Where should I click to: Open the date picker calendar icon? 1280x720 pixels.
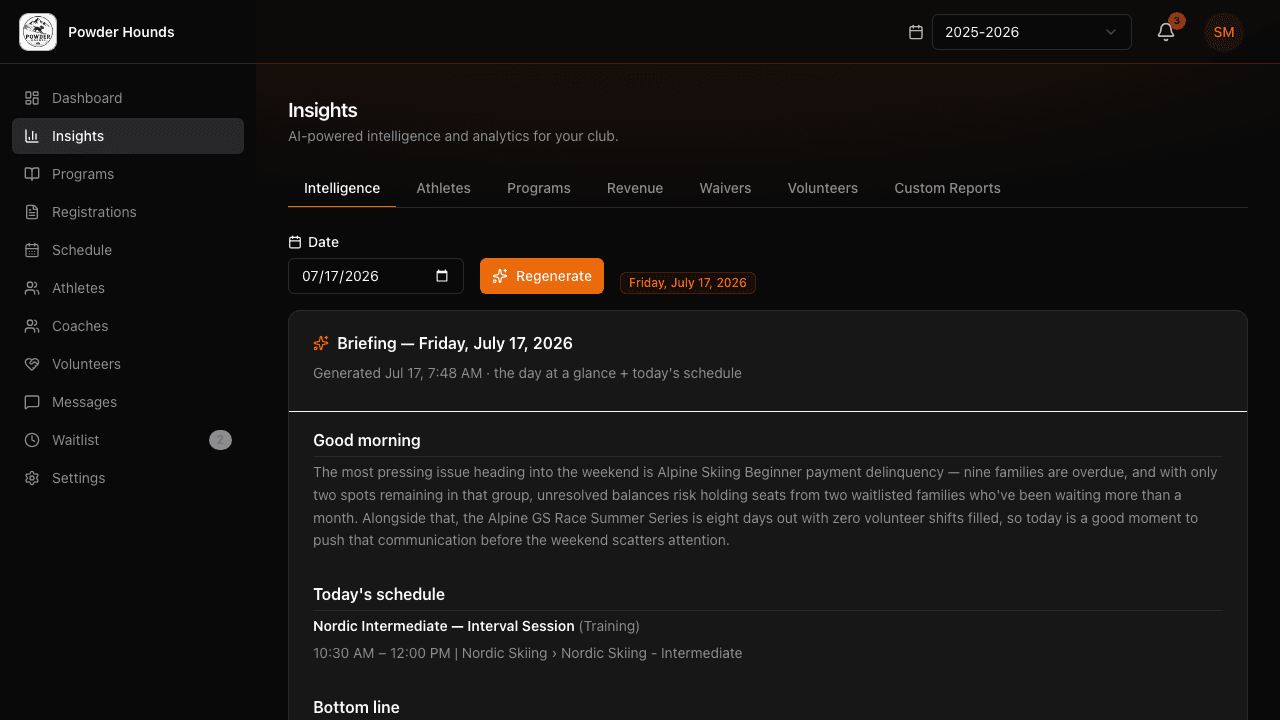tap(442, 276)
